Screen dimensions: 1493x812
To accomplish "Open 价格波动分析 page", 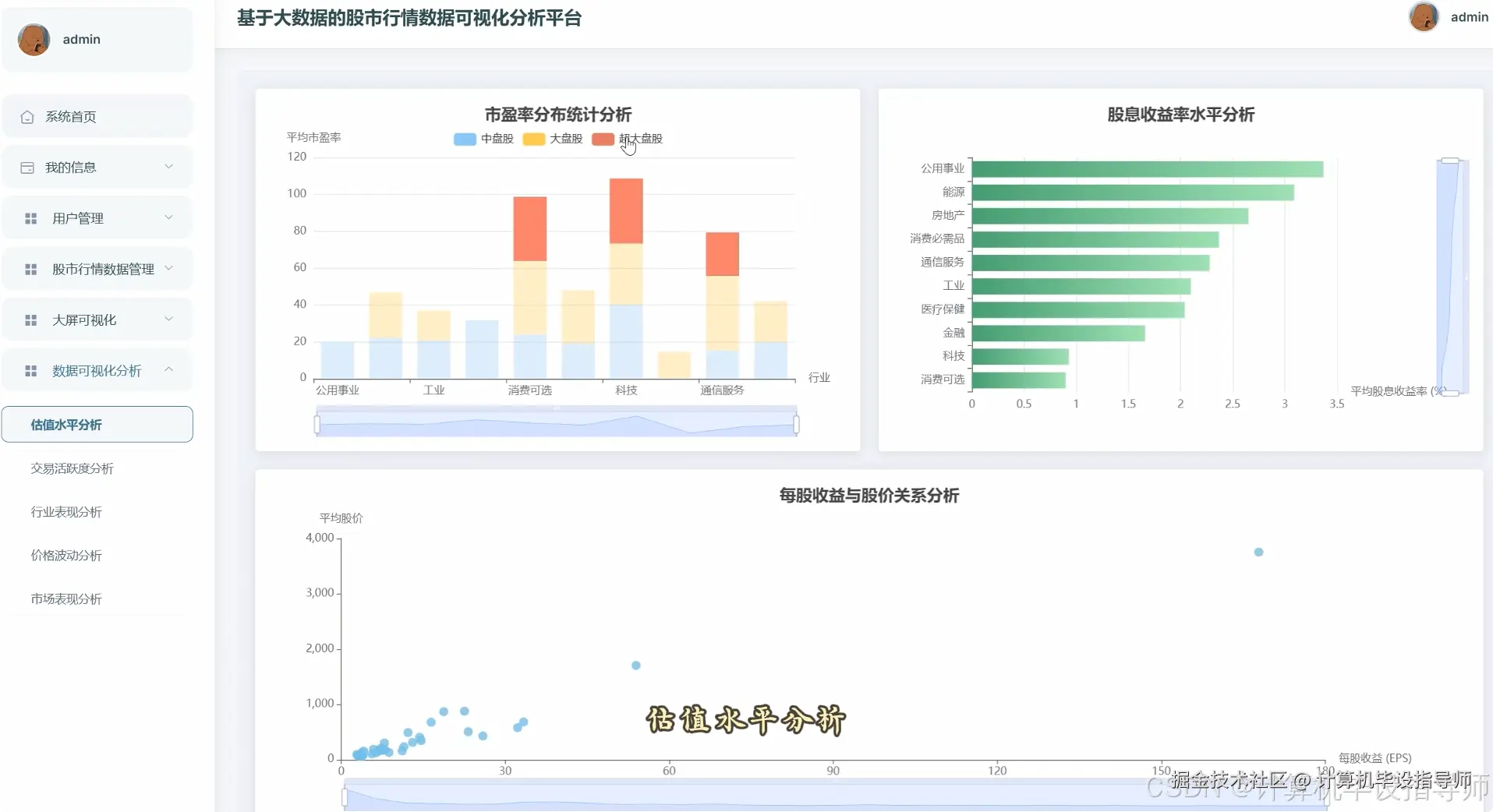I will (x=66, y=556).
